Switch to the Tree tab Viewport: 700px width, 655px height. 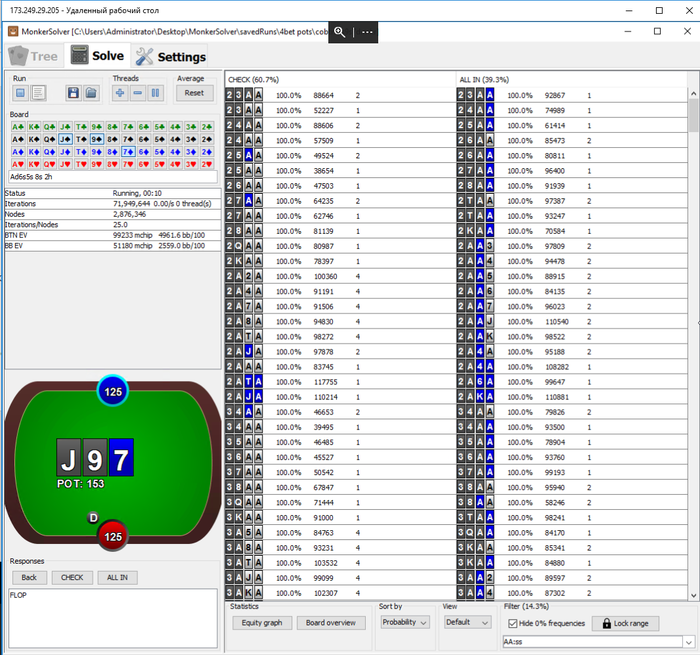coord(34,56)
